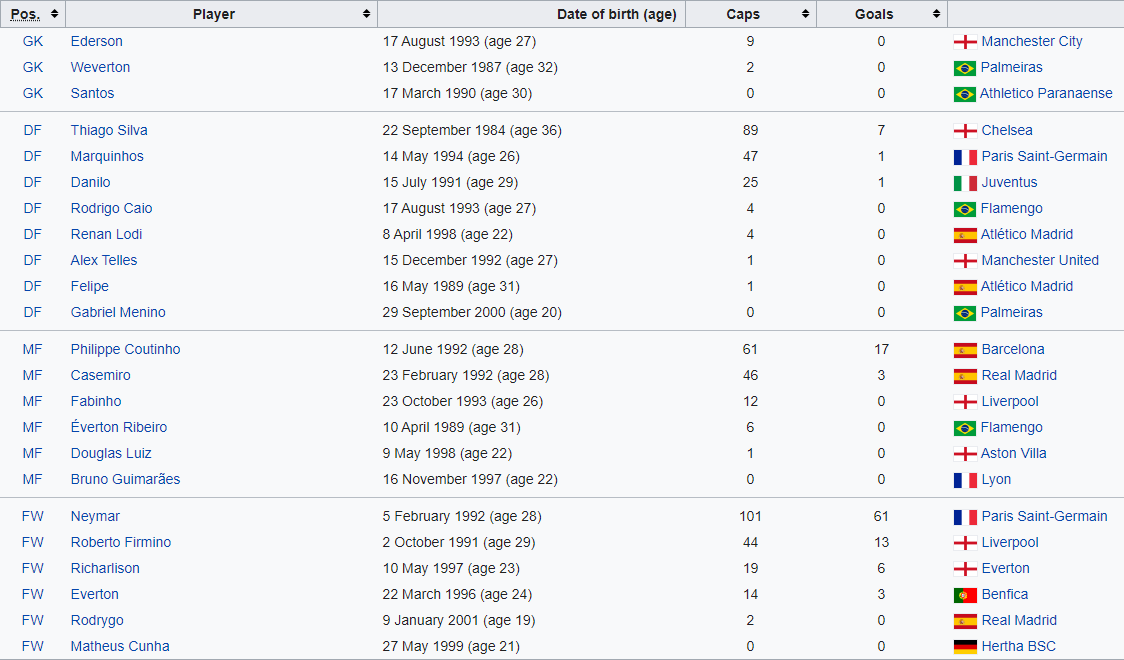
Task: Click the Brazil flag next to Athletico Paranaense
Action: click(x=964, y=94)
